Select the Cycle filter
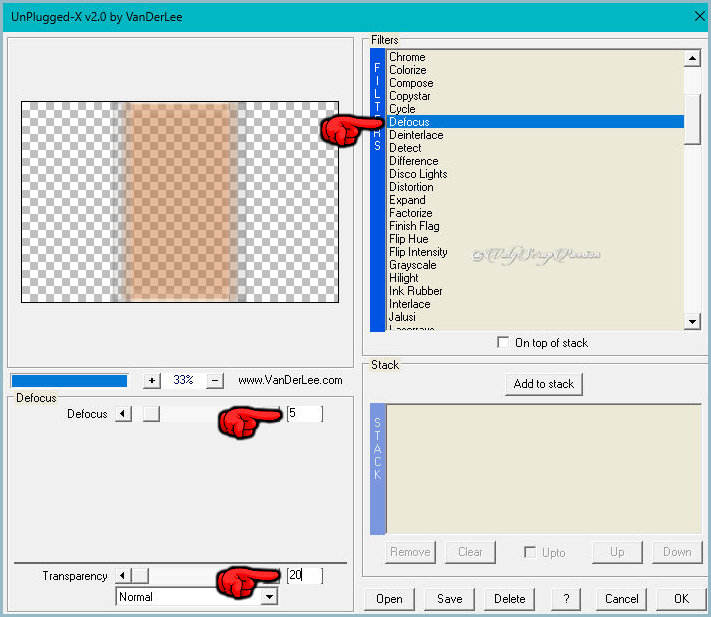 [x=536, y=109]
